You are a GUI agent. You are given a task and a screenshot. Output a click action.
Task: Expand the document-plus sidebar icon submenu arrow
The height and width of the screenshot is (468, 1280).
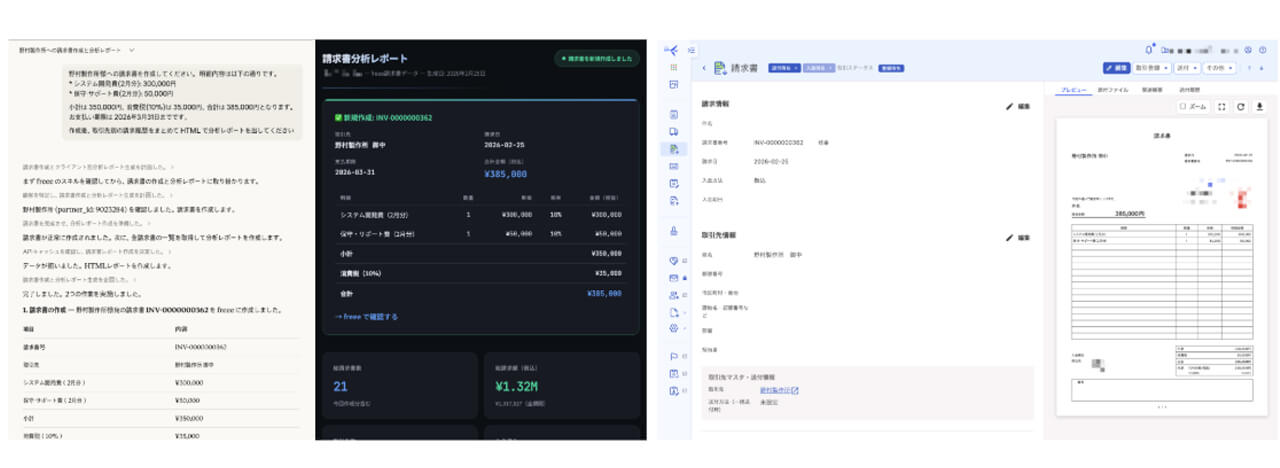pos(685,311)
